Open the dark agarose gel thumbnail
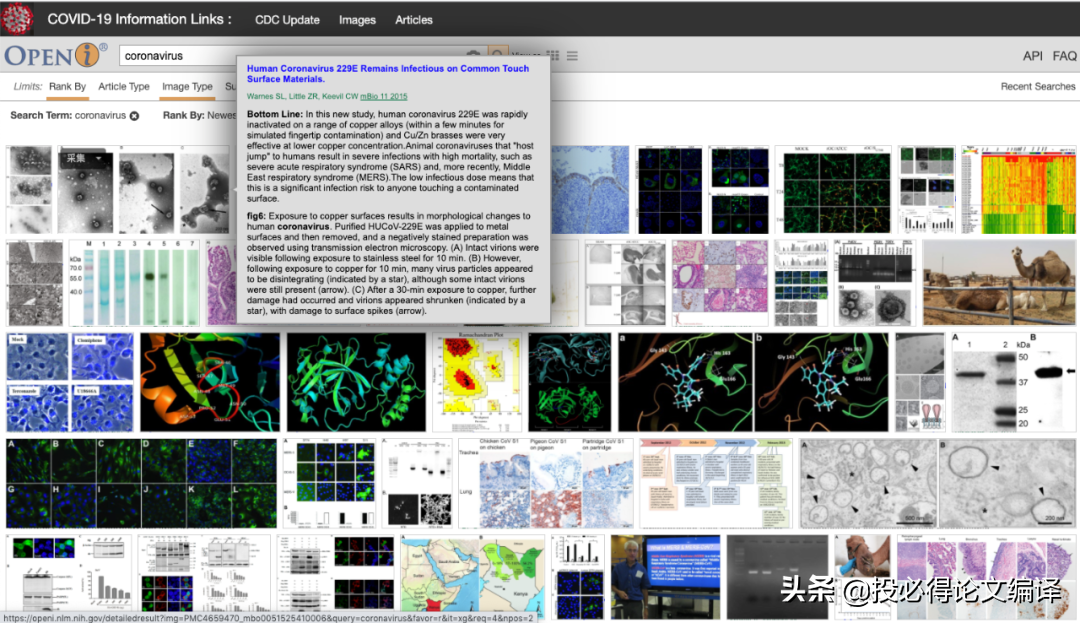 (x=778, y=576)
